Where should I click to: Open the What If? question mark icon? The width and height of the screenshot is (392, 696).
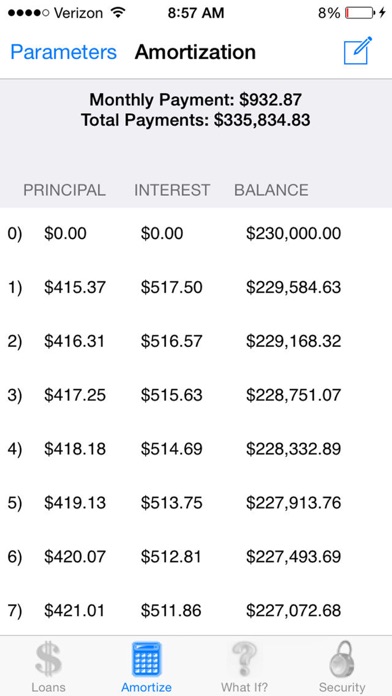[x=244, y=660]
